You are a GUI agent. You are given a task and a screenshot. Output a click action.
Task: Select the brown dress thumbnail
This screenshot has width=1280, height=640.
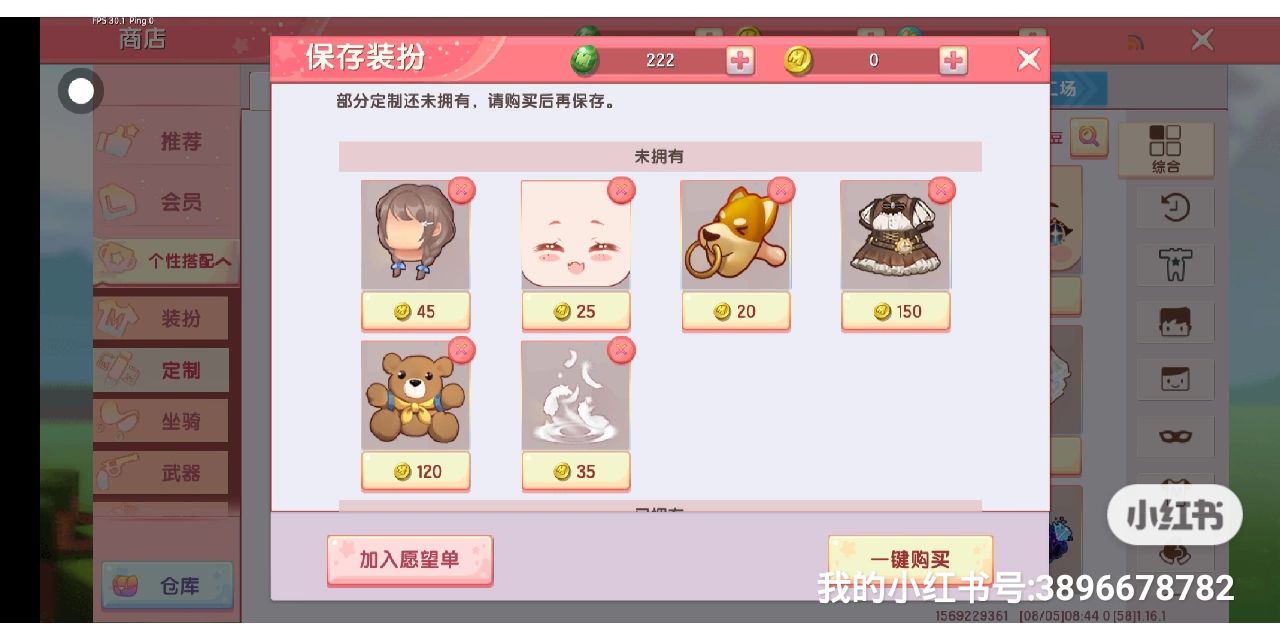pos(896,236)
